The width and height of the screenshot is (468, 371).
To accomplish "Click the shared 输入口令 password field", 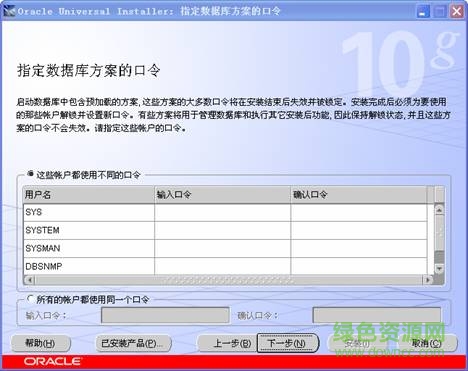I will [x=165, y=315].
